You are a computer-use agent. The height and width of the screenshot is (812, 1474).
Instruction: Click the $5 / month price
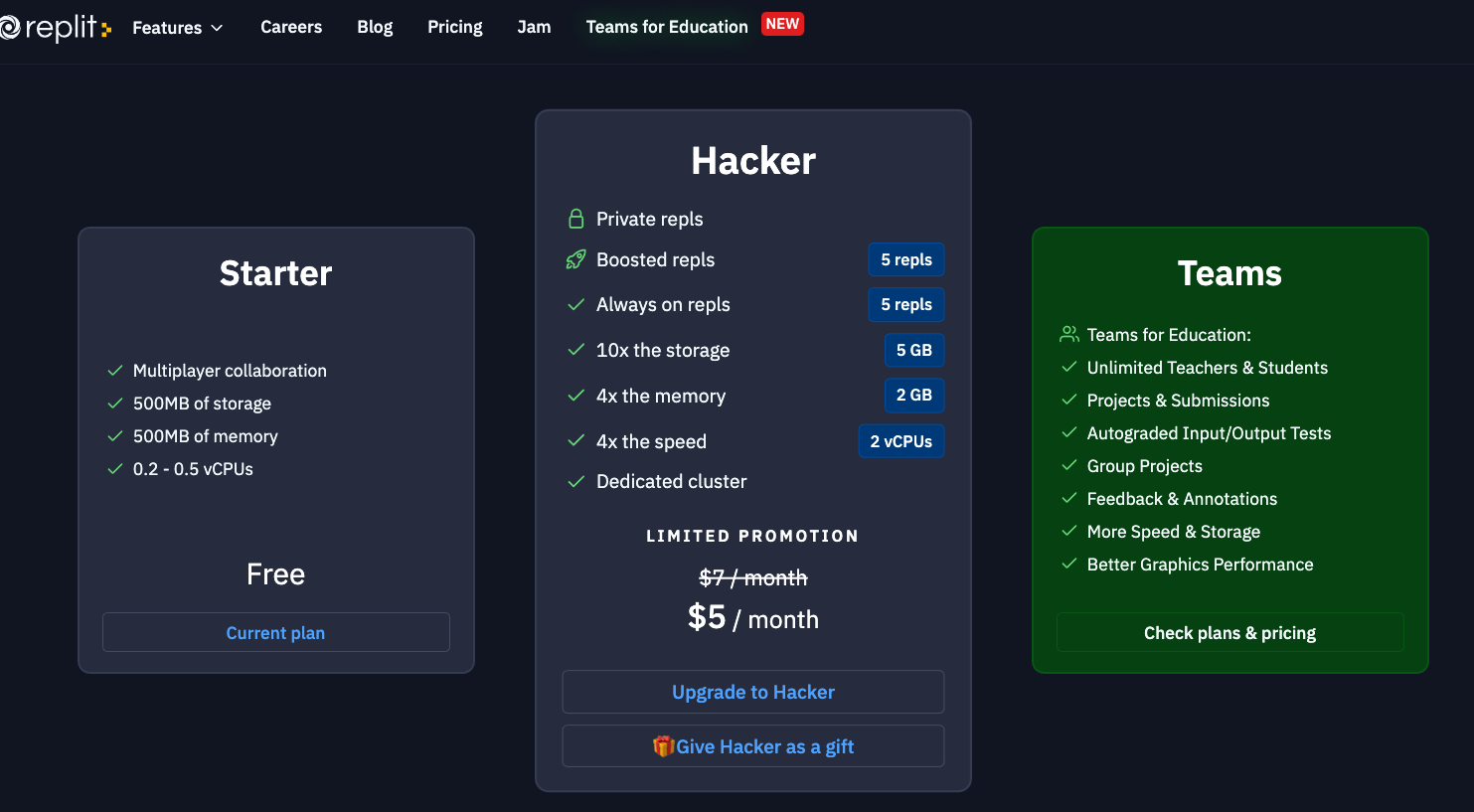[x=753, y=618]
